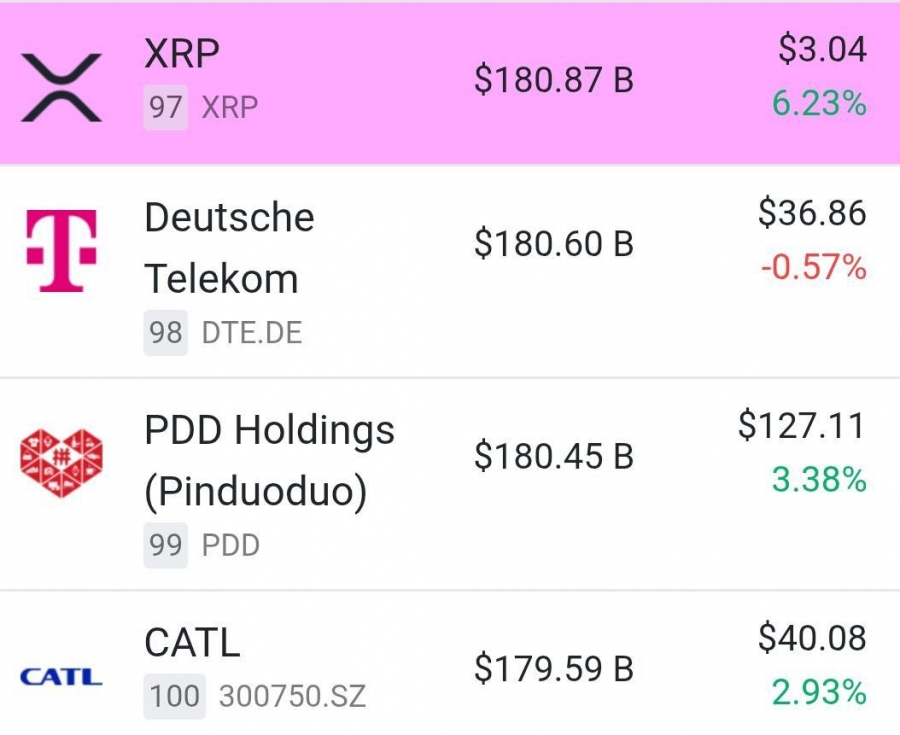Image resolution: width=900 pixels, height=735 pixels.
Task: Open Deutsche Telekom company name link
Action: click(229, 248)
